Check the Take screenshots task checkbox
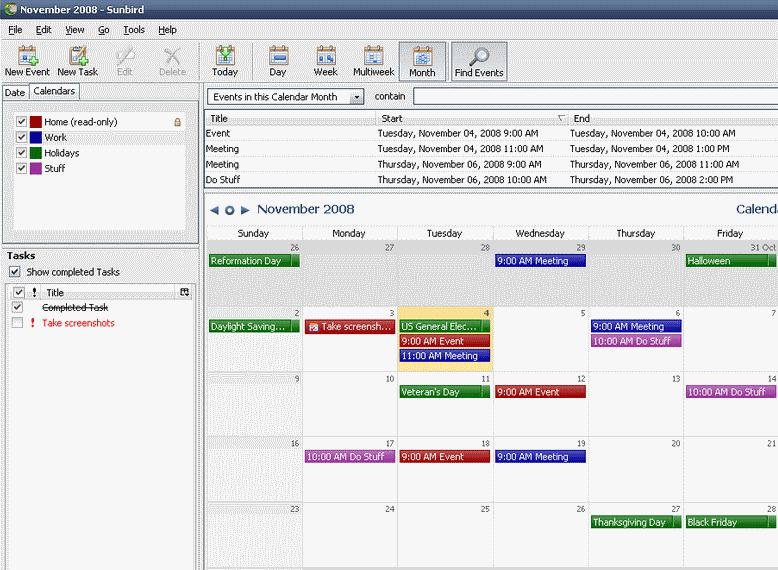 click(17, 323)
